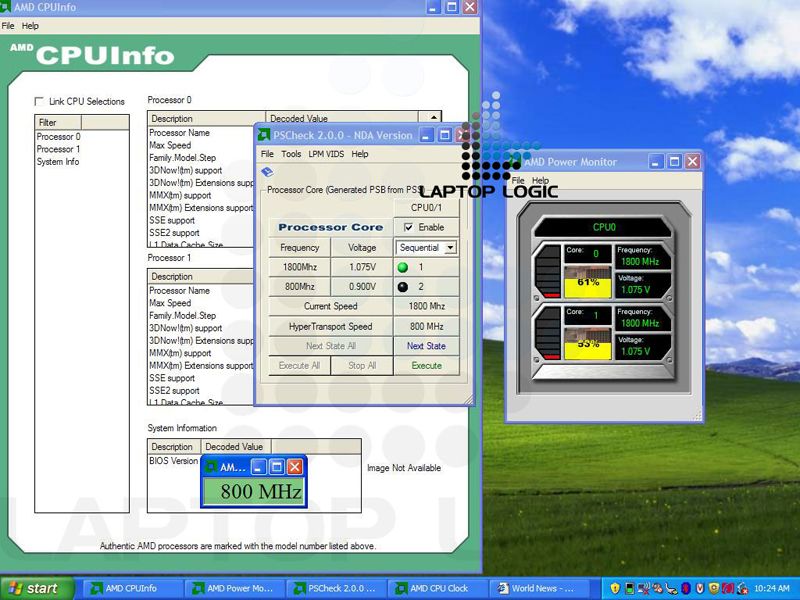The height and width of the screenshot is (600, 800).
Task: Click the white shield with red V tray icon
Action: [x=700, y=588]
